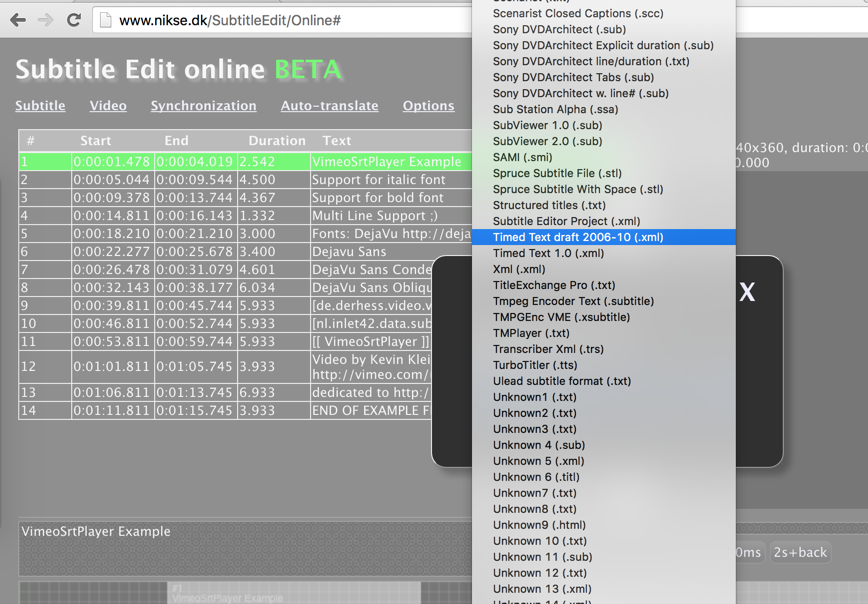868x604 pixels.
Task: Click end time 0:00:45.744 cell
Action: coord(196,306)
